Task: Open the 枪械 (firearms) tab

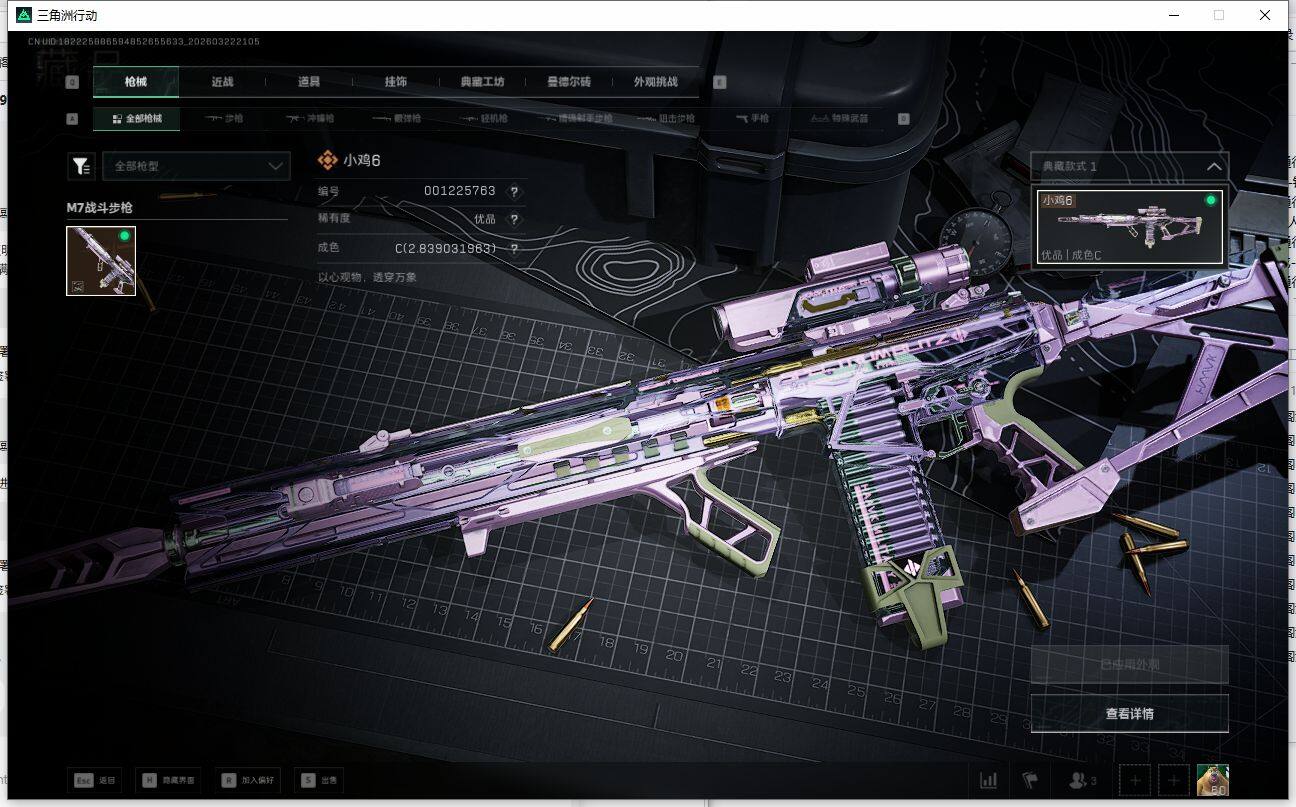Action: click(x=136, y=82)
